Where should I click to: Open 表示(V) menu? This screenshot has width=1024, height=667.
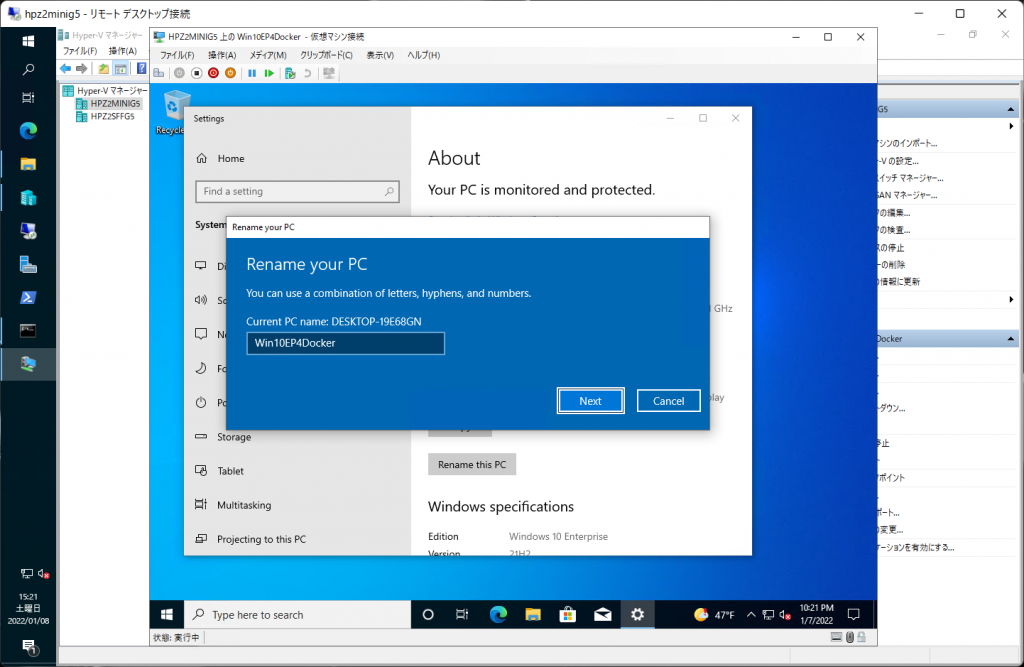coord(380,56)
